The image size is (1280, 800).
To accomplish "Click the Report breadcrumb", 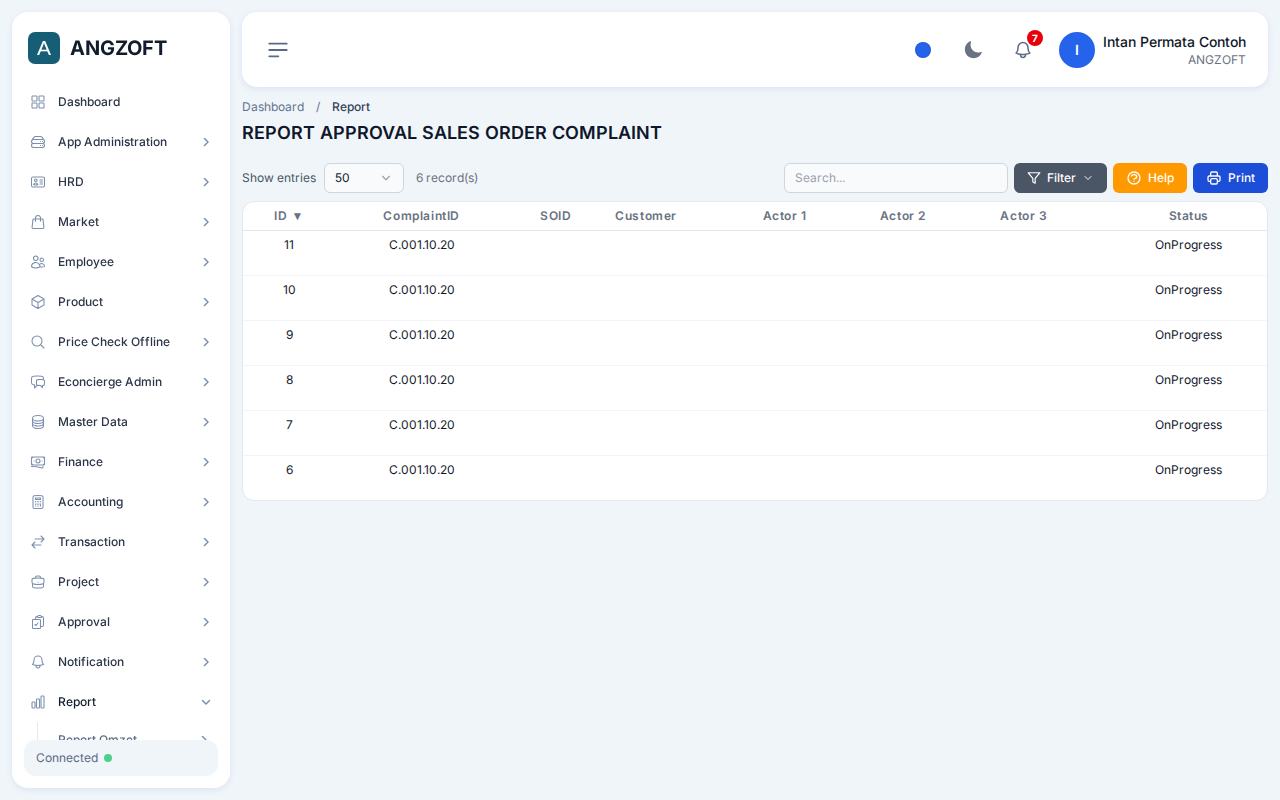I will [351, 107].
